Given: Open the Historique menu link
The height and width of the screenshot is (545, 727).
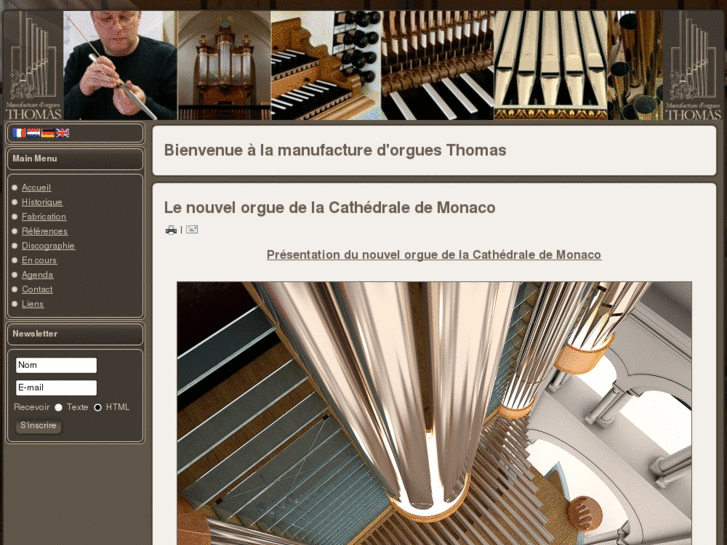Looking at the screenshot, I should [42, 202].
